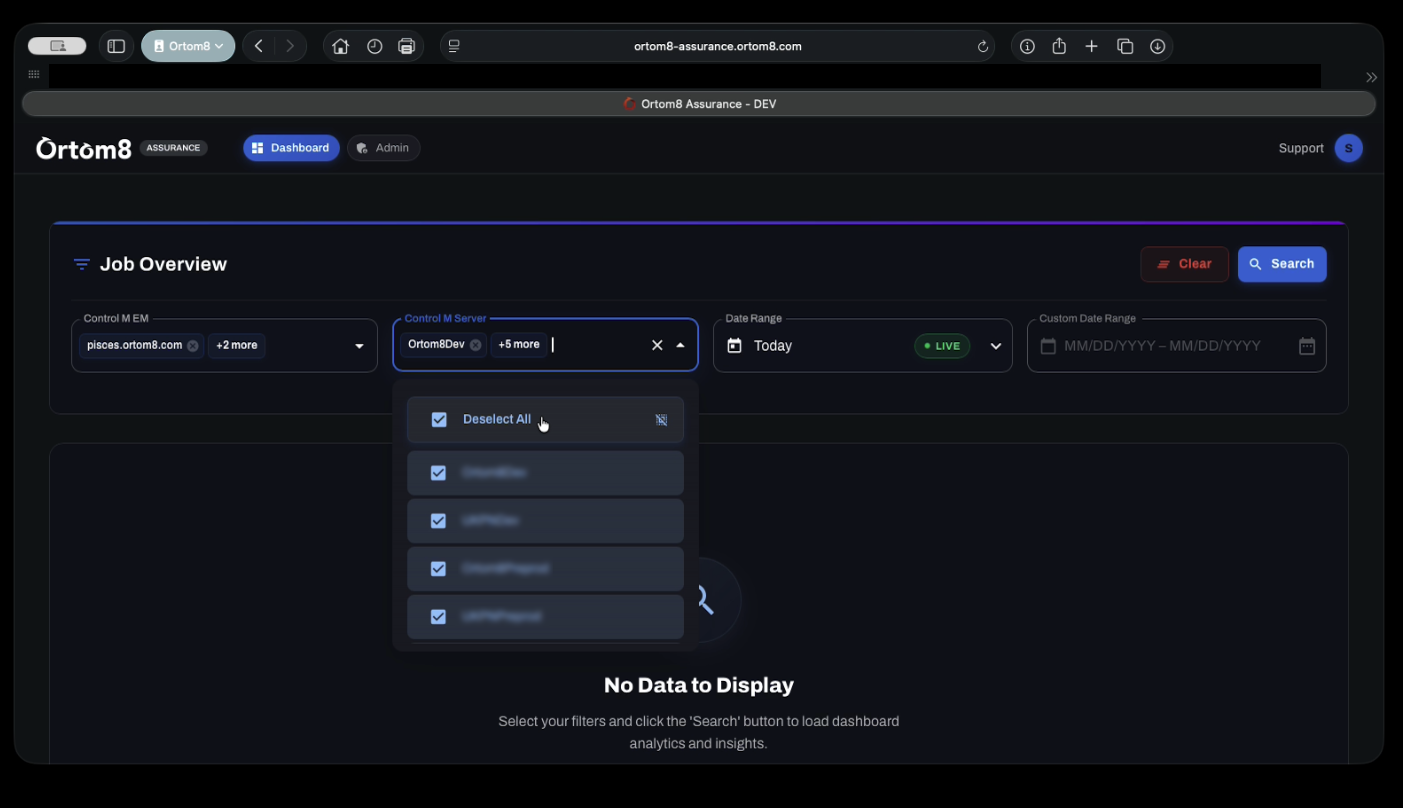Click the LIVE status badge
Screen dimensions: 1403x808
pyautogui.click(x=942, y=346)
